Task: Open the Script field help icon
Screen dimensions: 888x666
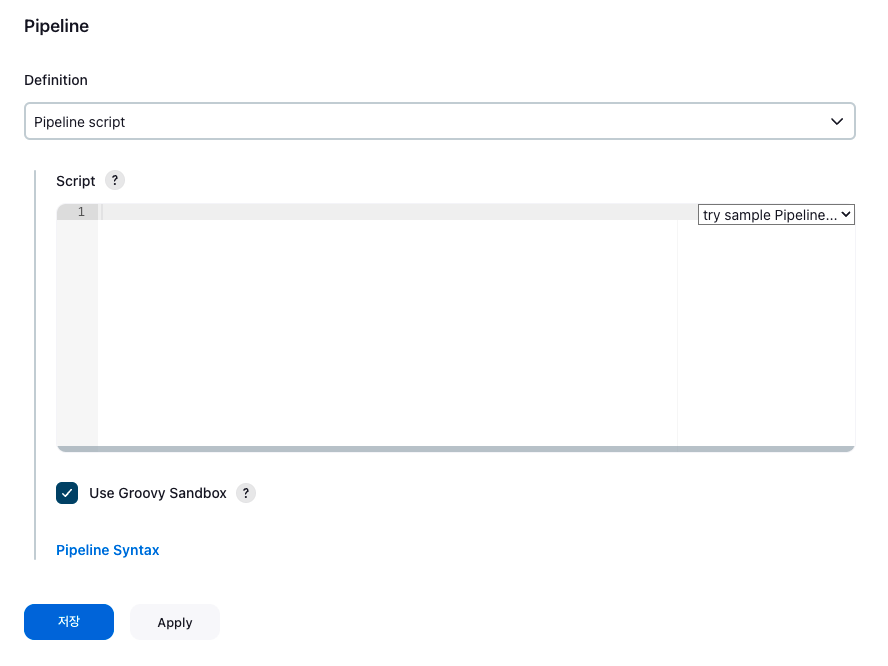Action: coord(115,181)
